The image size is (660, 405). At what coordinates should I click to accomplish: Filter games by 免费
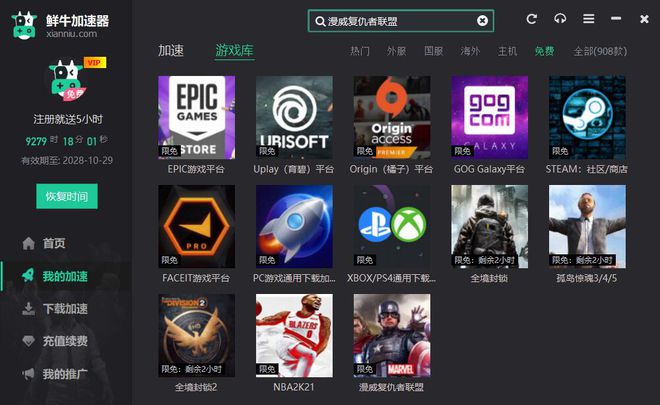(x=544, y=51)
